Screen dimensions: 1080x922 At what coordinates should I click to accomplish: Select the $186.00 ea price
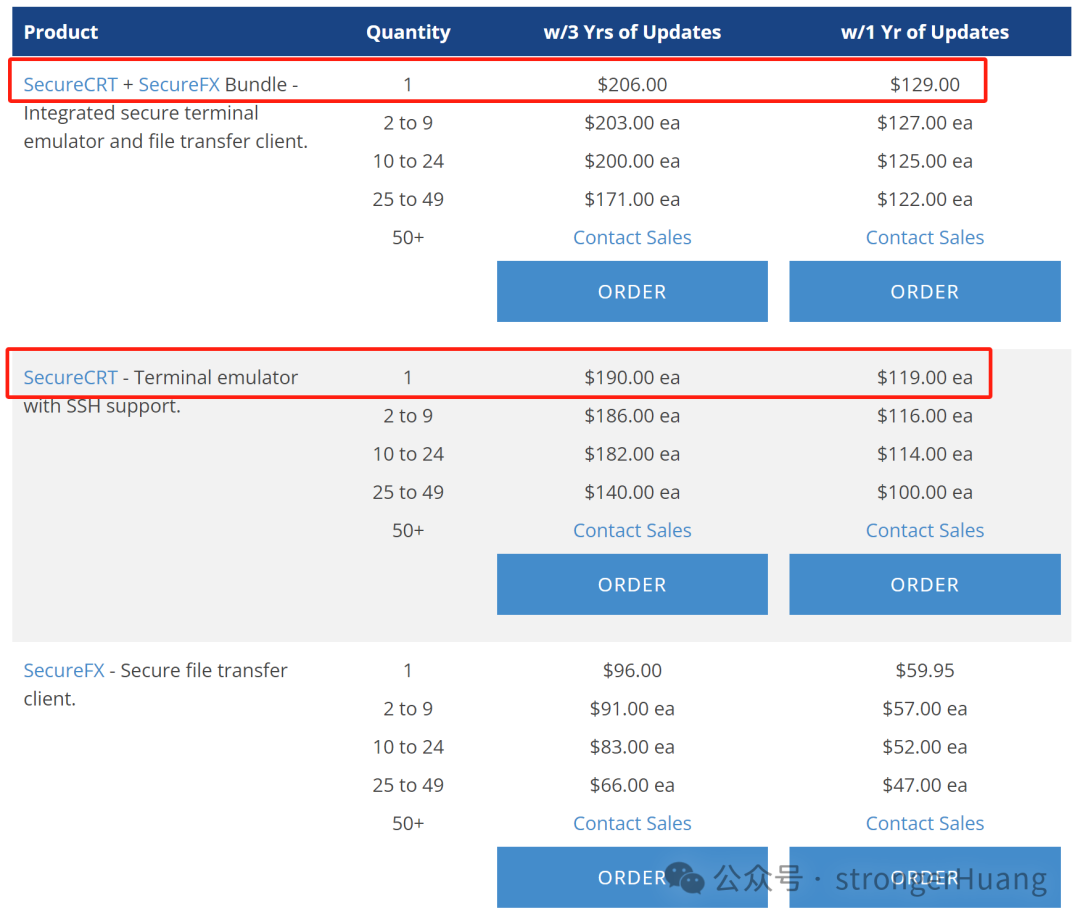[632, 416]
